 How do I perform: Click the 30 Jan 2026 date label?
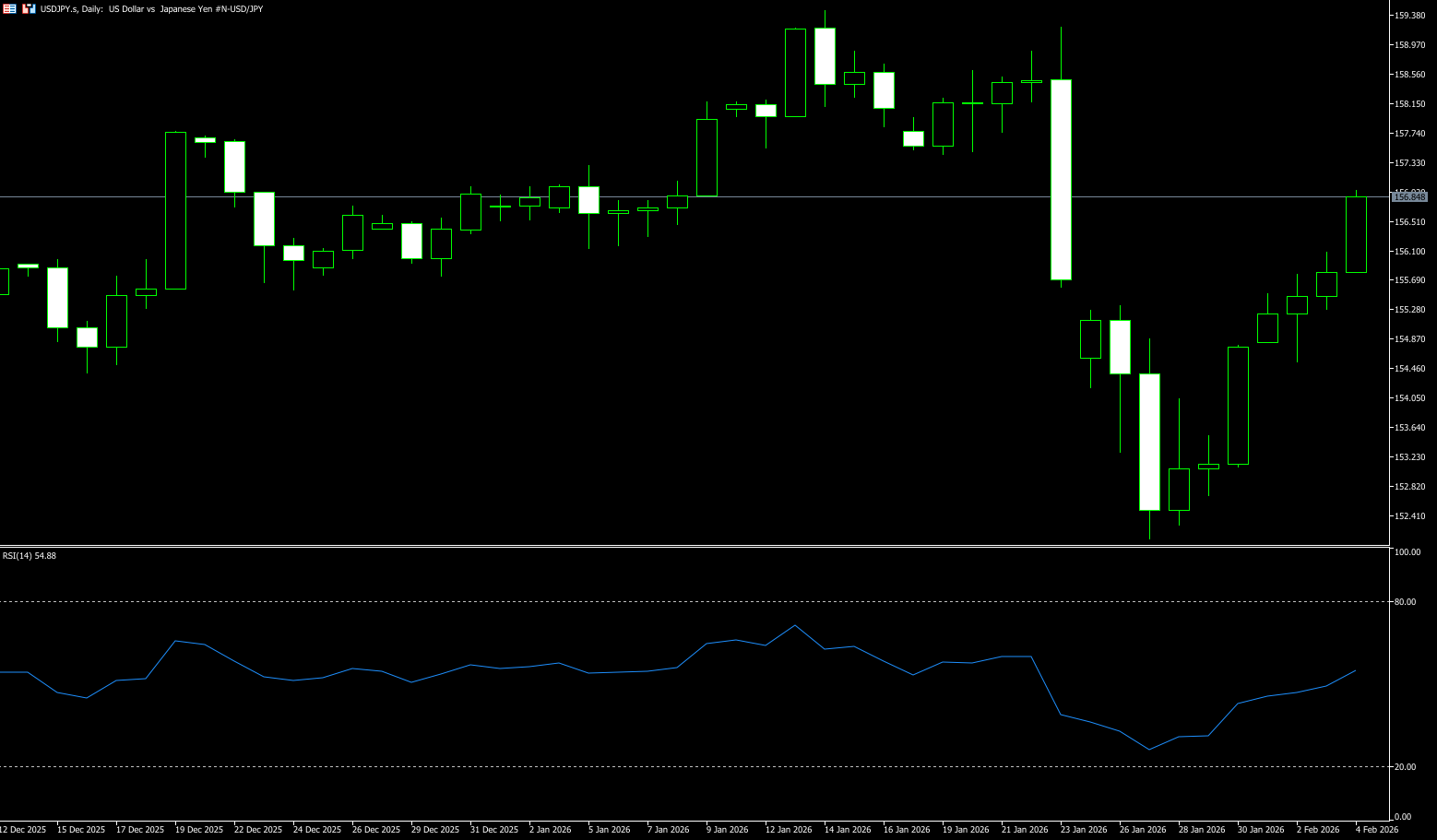[1260, 830]
